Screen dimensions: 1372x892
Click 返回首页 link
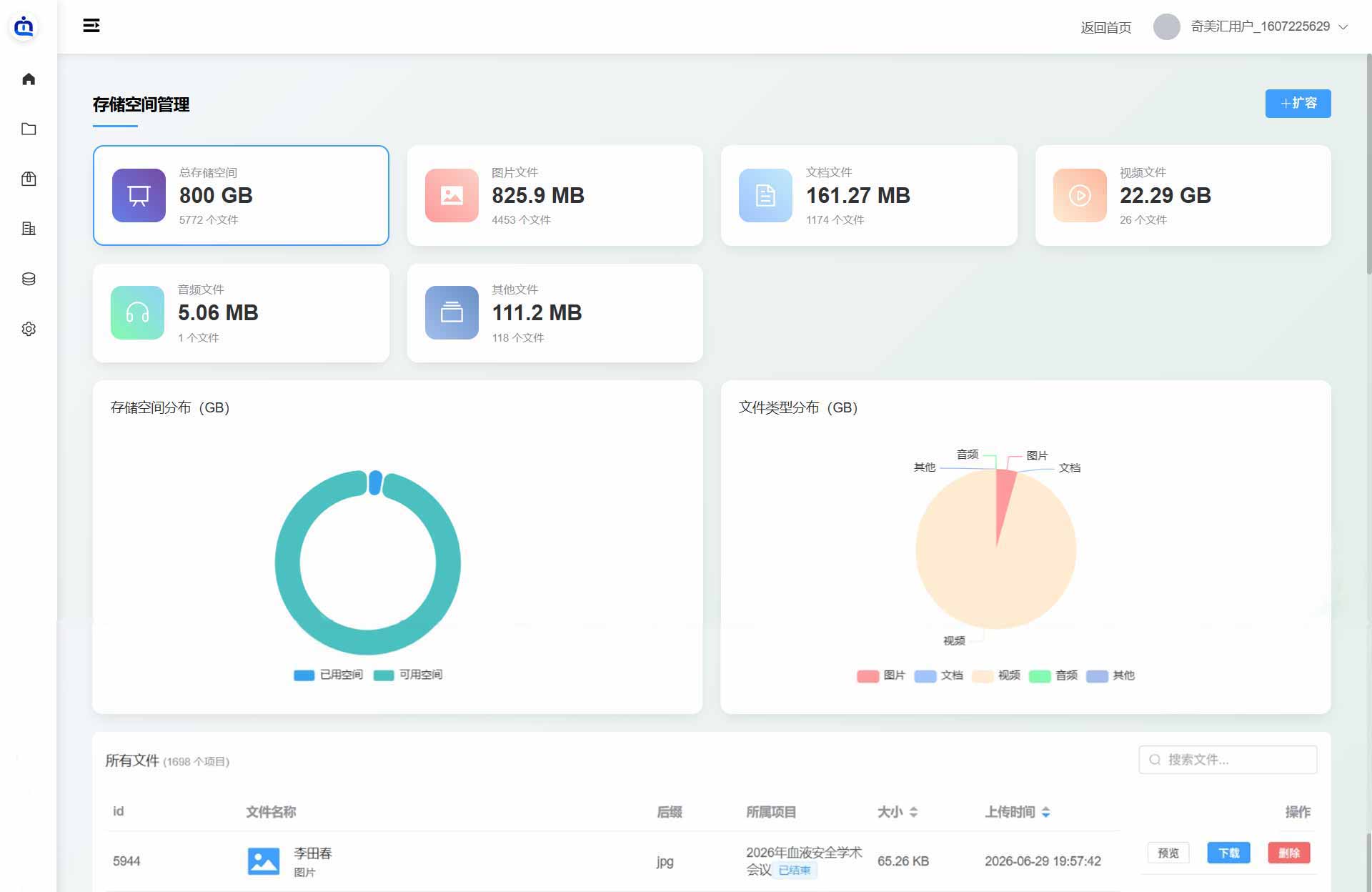1105,27
